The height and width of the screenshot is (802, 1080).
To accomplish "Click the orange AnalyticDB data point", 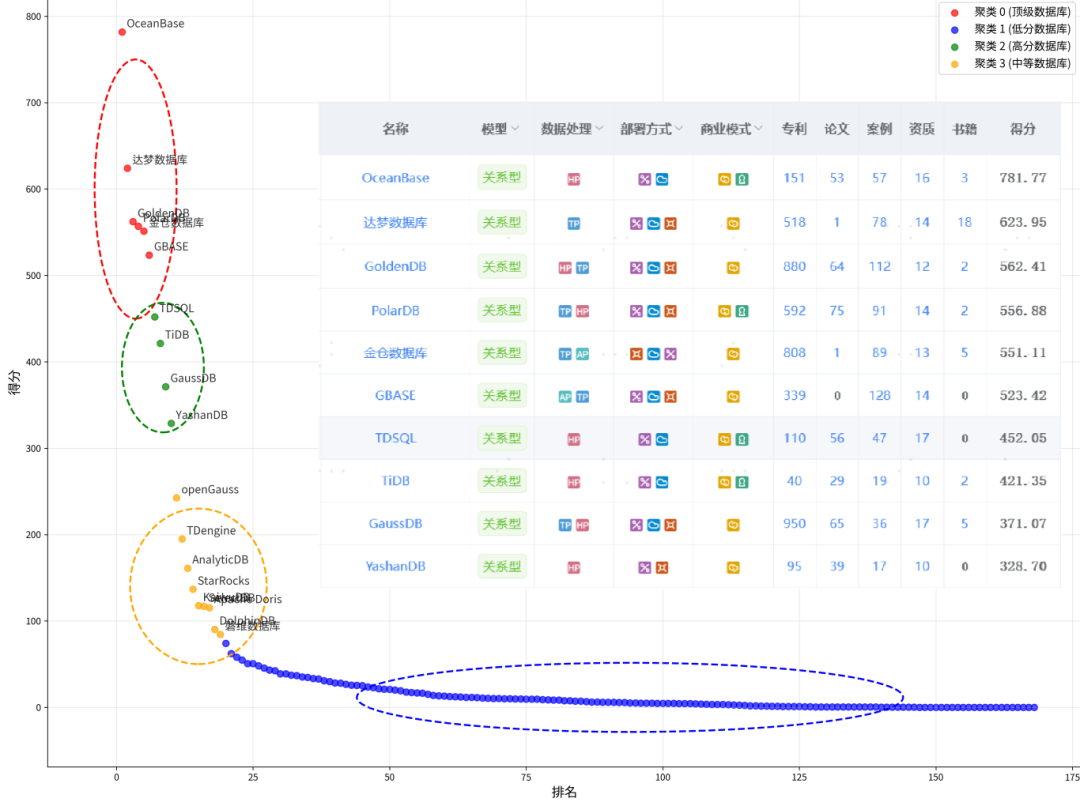I will [187, 568].
